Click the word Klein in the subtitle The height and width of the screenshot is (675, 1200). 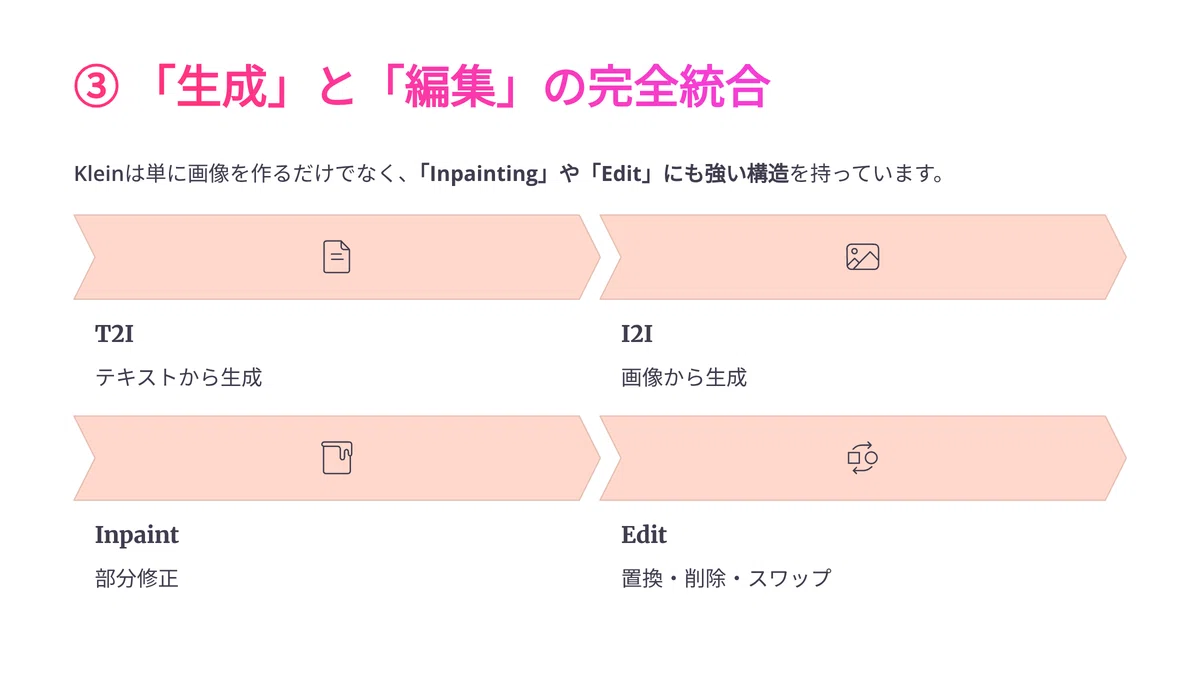98,174
